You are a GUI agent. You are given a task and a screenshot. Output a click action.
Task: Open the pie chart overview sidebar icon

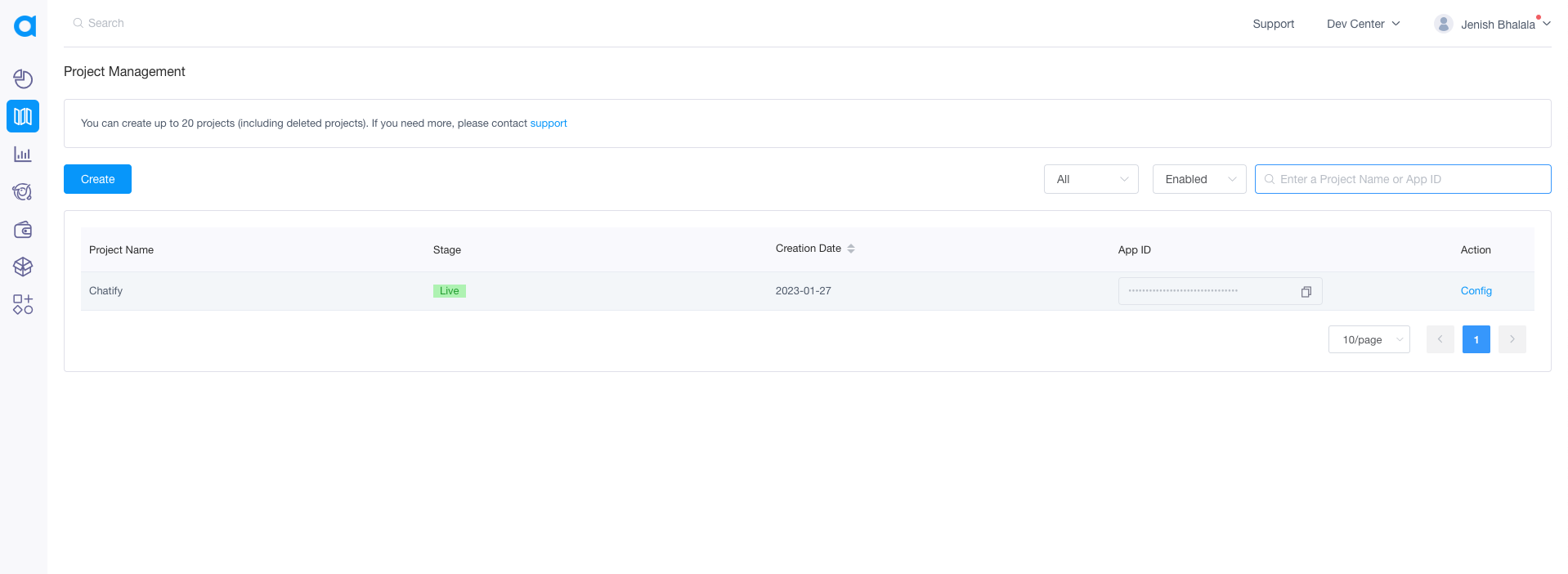point(23,78)
